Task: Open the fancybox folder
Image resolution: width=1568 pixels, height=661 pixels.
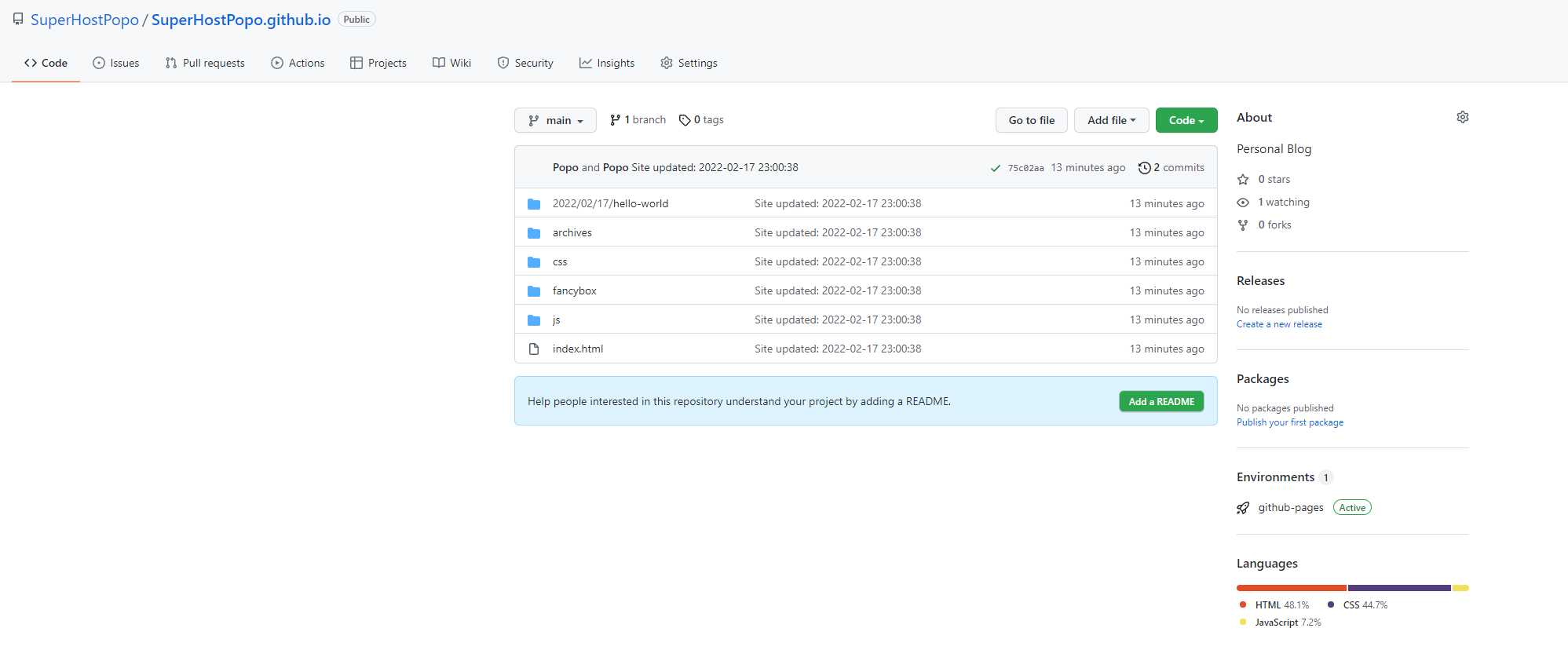Action: pyautogui.click(x=574, y=290)
